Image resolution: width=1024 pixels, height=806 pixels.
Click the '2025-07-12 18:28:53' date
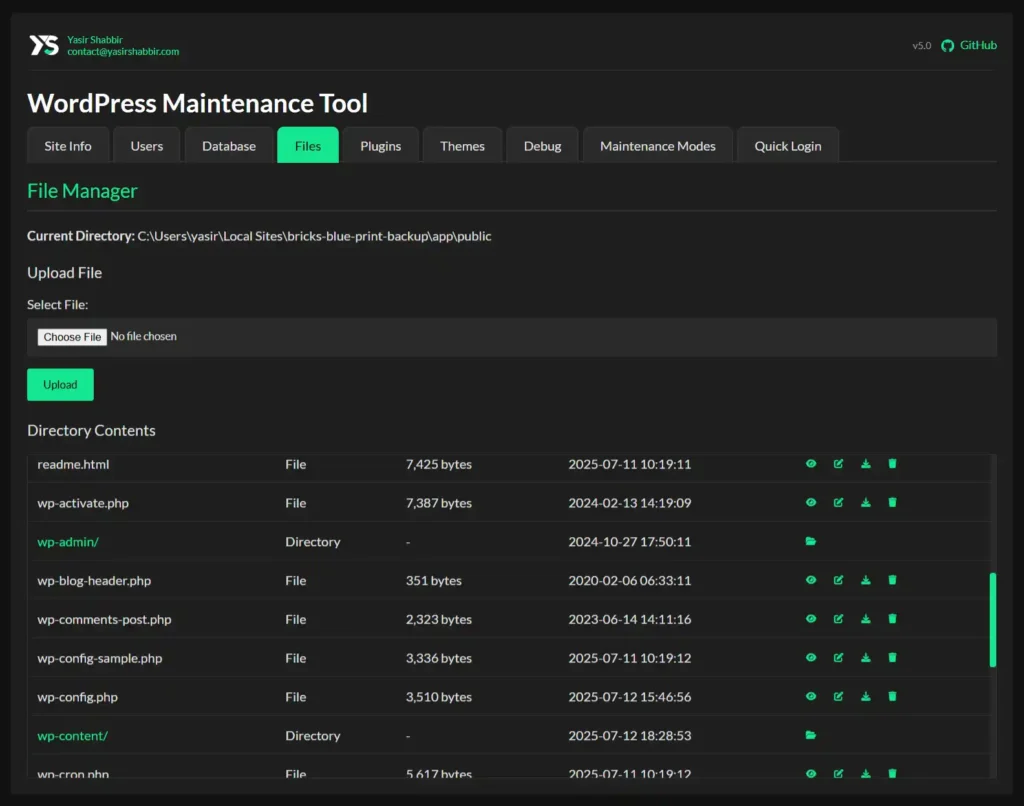coord(630,735)
